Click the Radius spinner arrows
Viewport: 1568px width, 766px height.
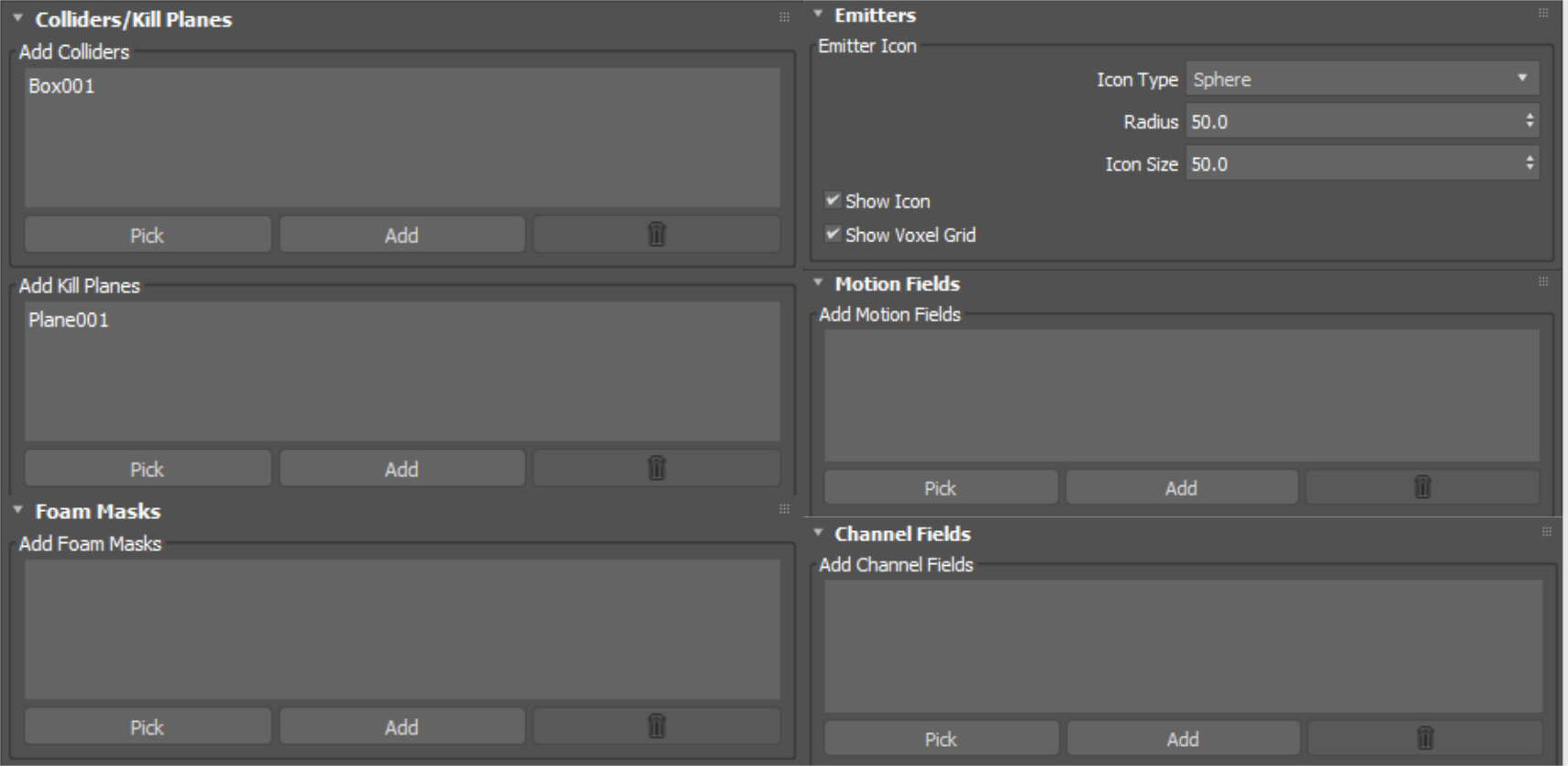point(1529,121)
